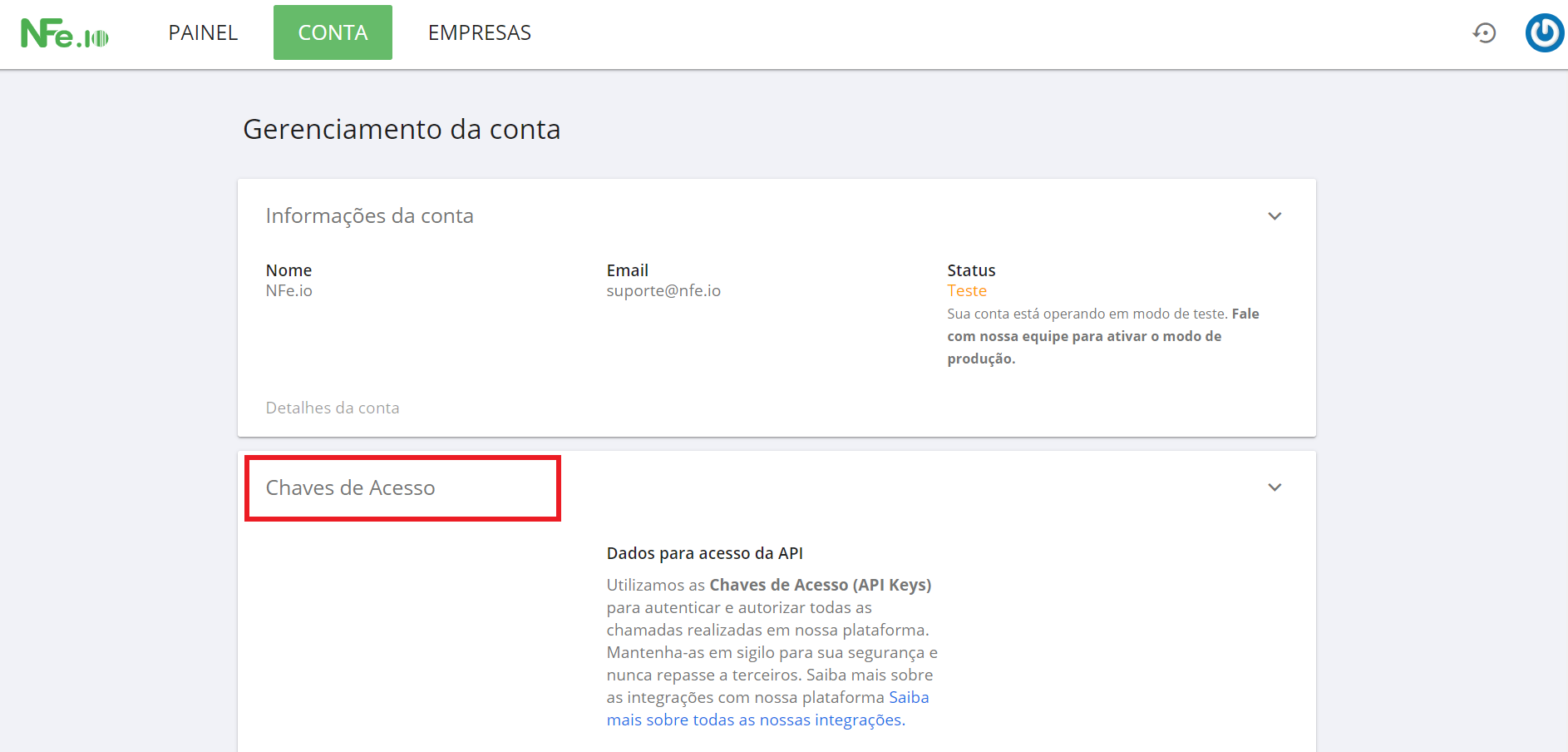Open Detalhes da conta link

coord(332,408)
